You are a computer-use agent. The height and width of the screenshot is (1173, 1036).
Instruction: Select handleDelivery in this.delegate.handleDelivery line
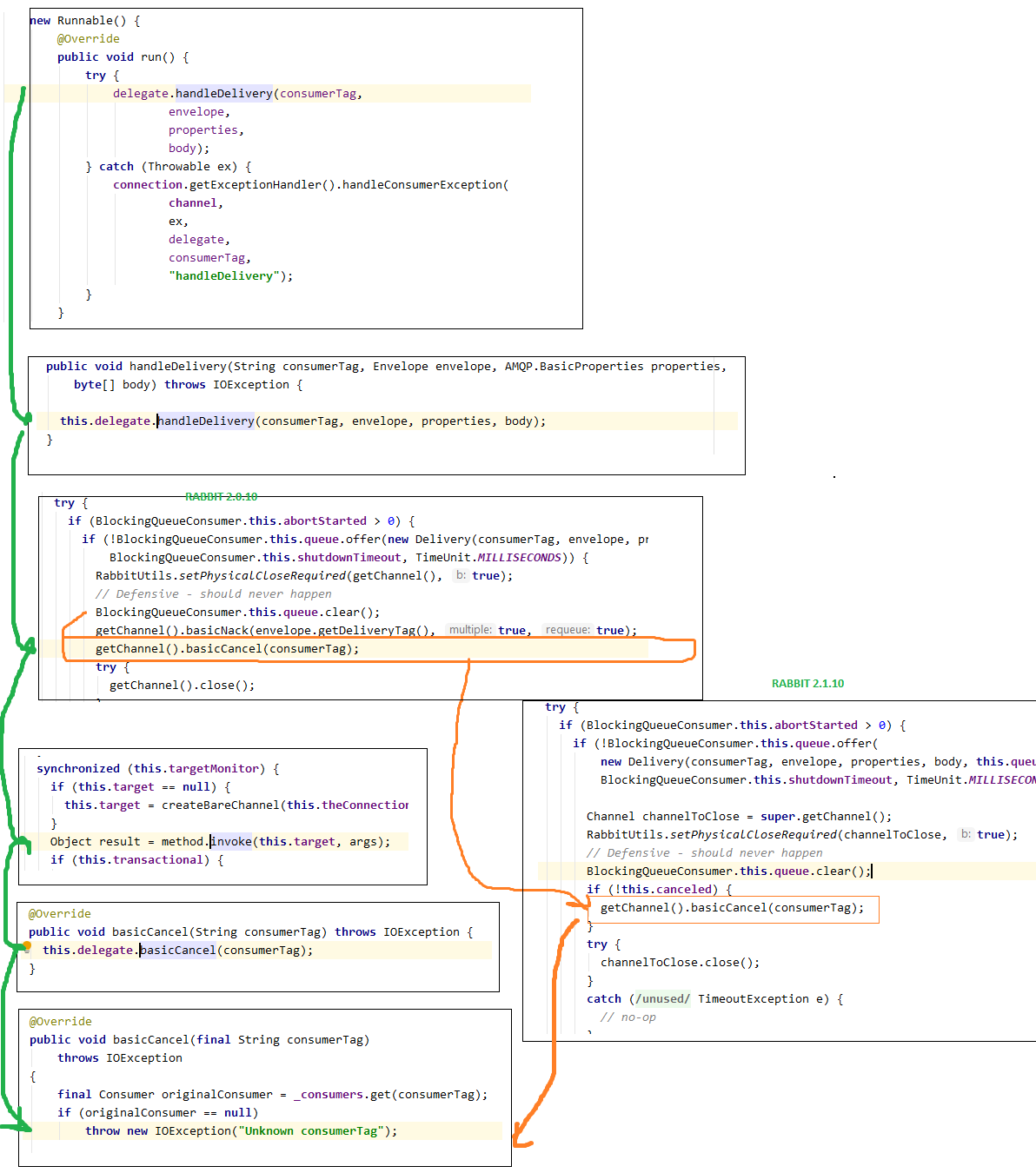206,421
